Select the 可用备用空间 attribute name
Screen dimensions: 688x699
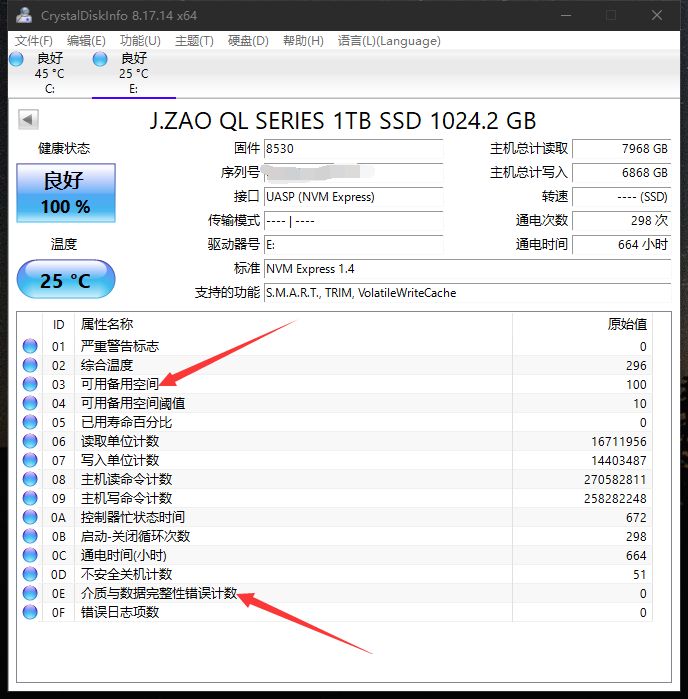[120, 384]
